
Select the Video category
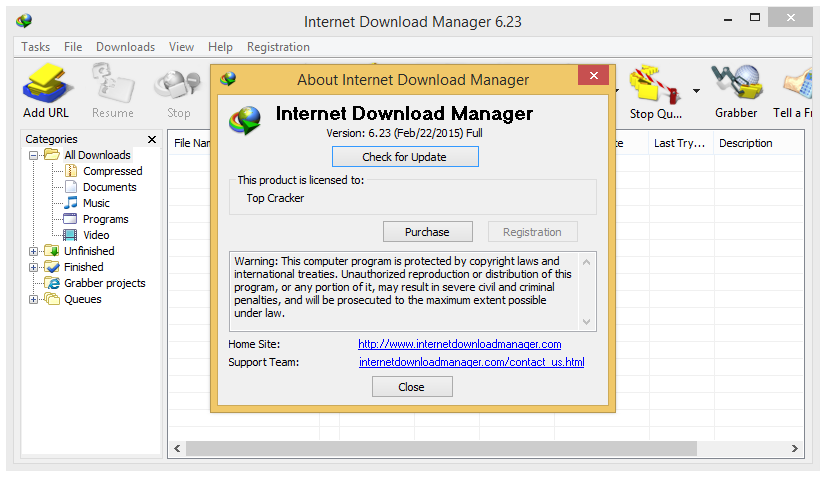coord(96,235)
